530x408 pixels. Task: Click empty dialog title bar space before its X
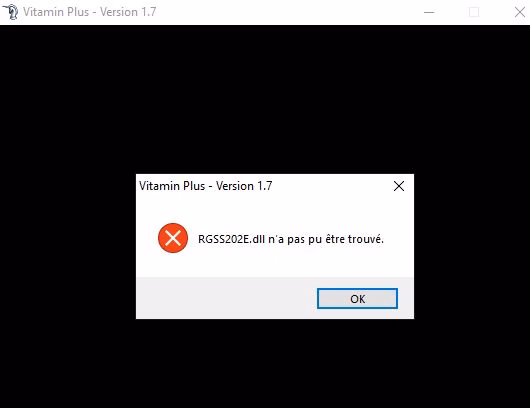click(x=331, y=186)
